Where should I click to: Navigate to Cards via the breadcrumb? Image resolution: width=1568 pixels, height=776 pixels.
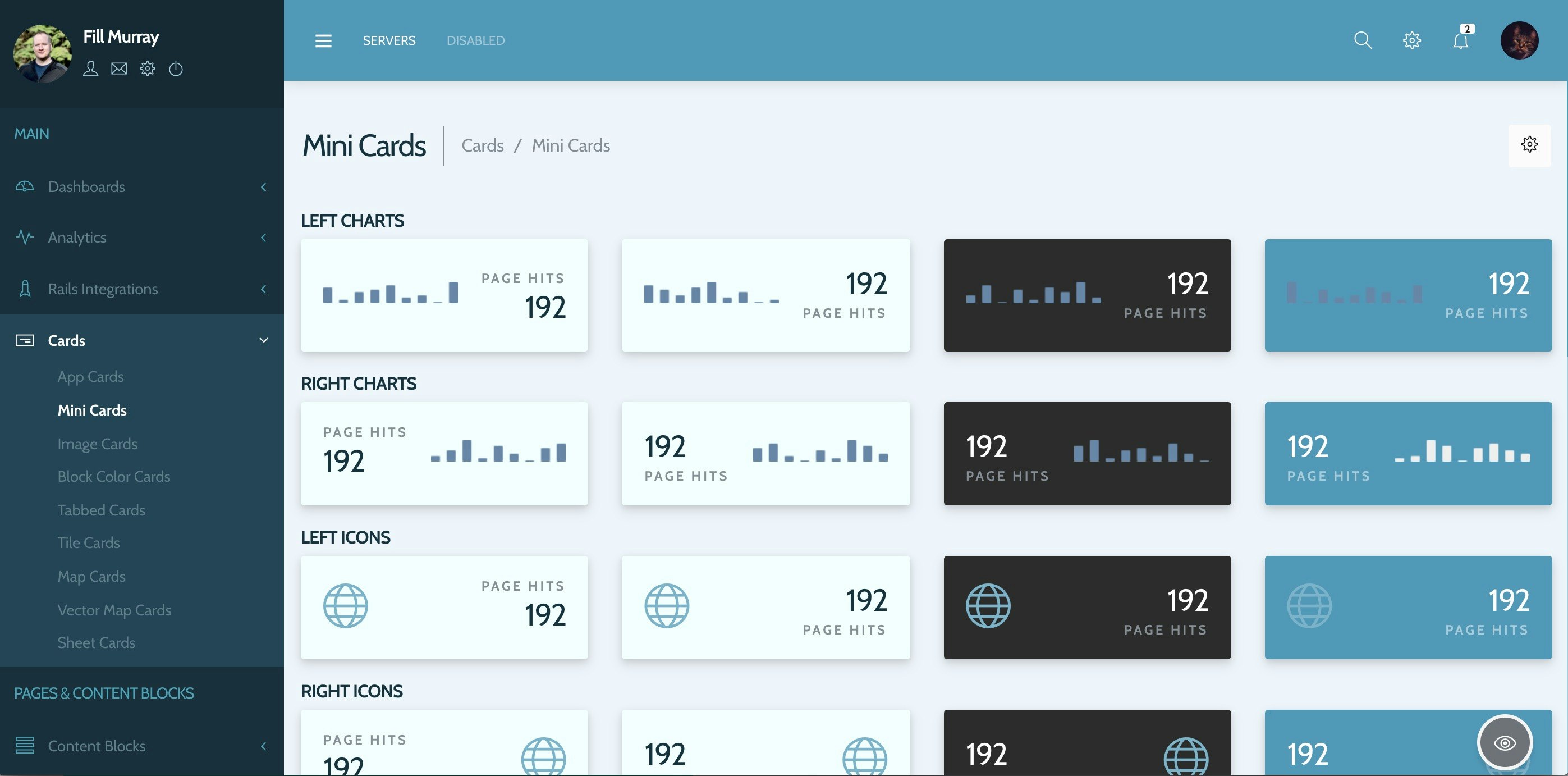pyautogui.click(x=483, y=145)
